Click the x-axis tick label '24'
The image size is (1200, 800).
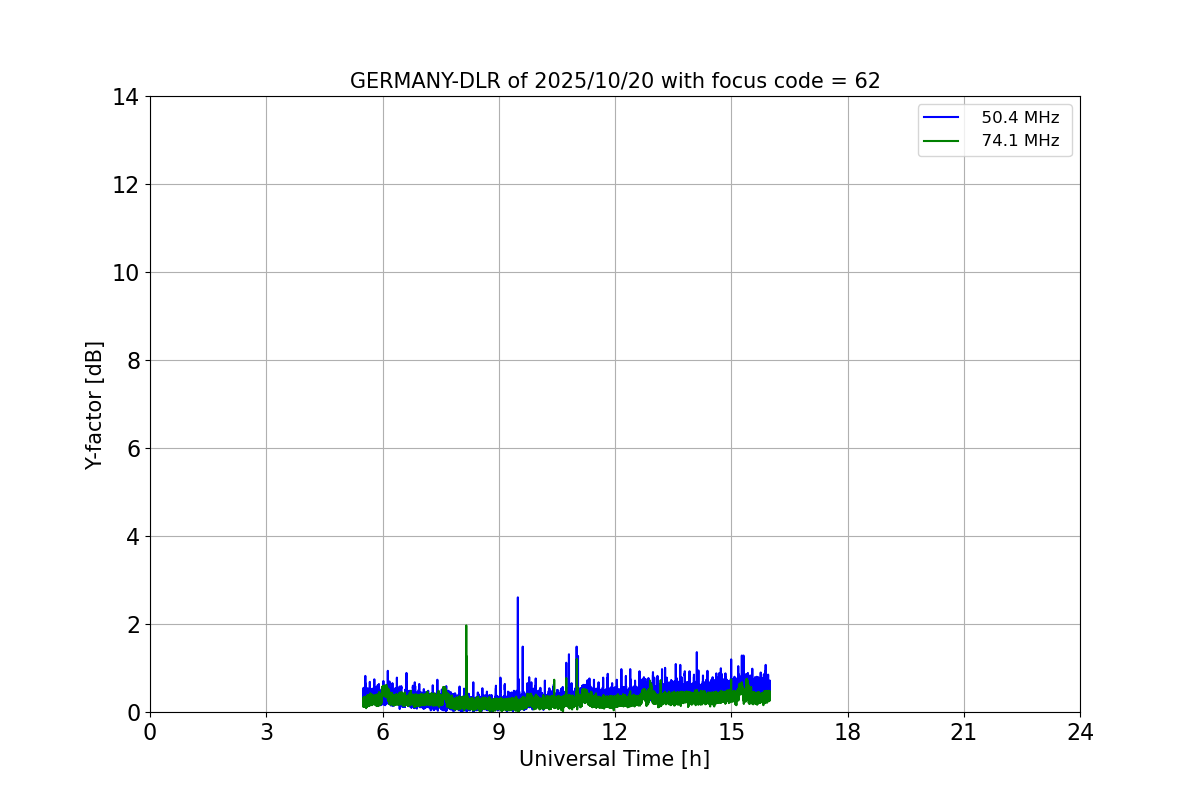coord(1080,732)
